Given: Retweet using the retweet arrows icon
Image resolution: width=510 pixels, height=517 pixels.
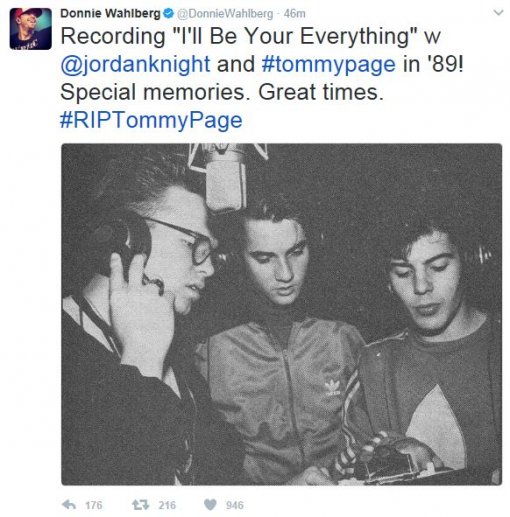Looking at the screenshot, I should pyautogui.click(x=140, y=505).
